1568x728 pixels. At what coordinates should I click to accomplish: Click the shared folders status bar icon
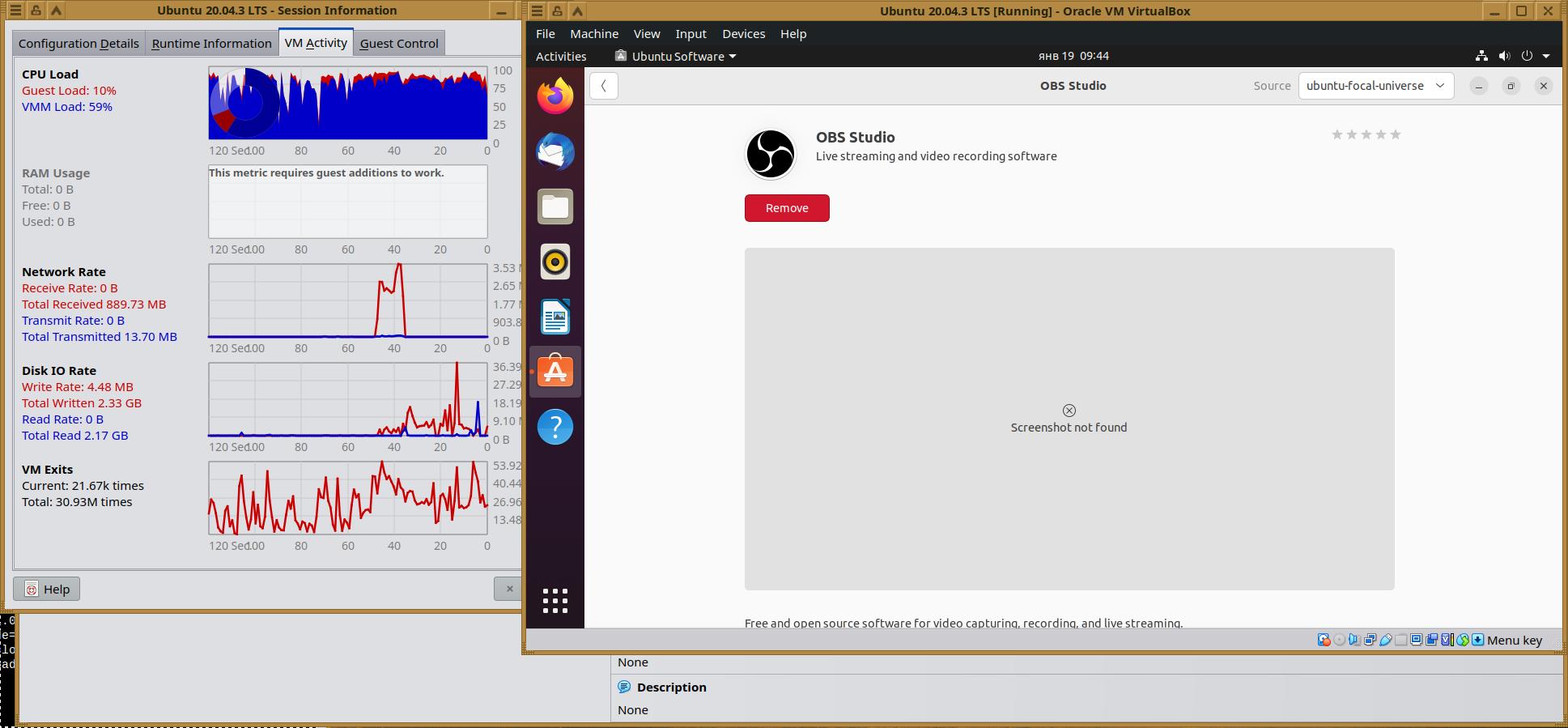(x=1401, y=640)
